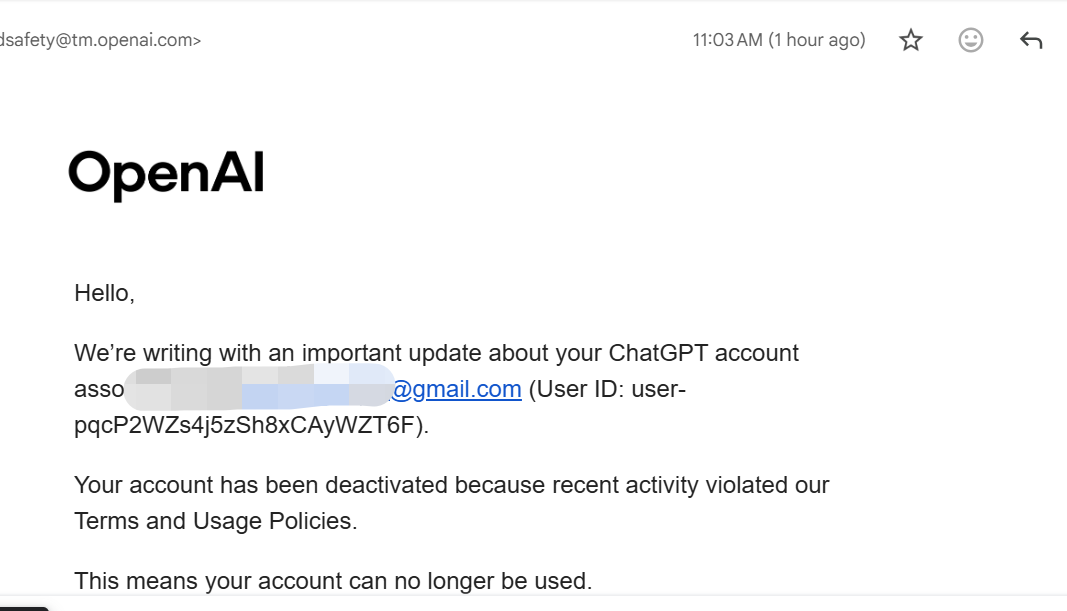Add an emoji reaction to the email
This screenshot has width=1067, height=611.
point(970,40)
